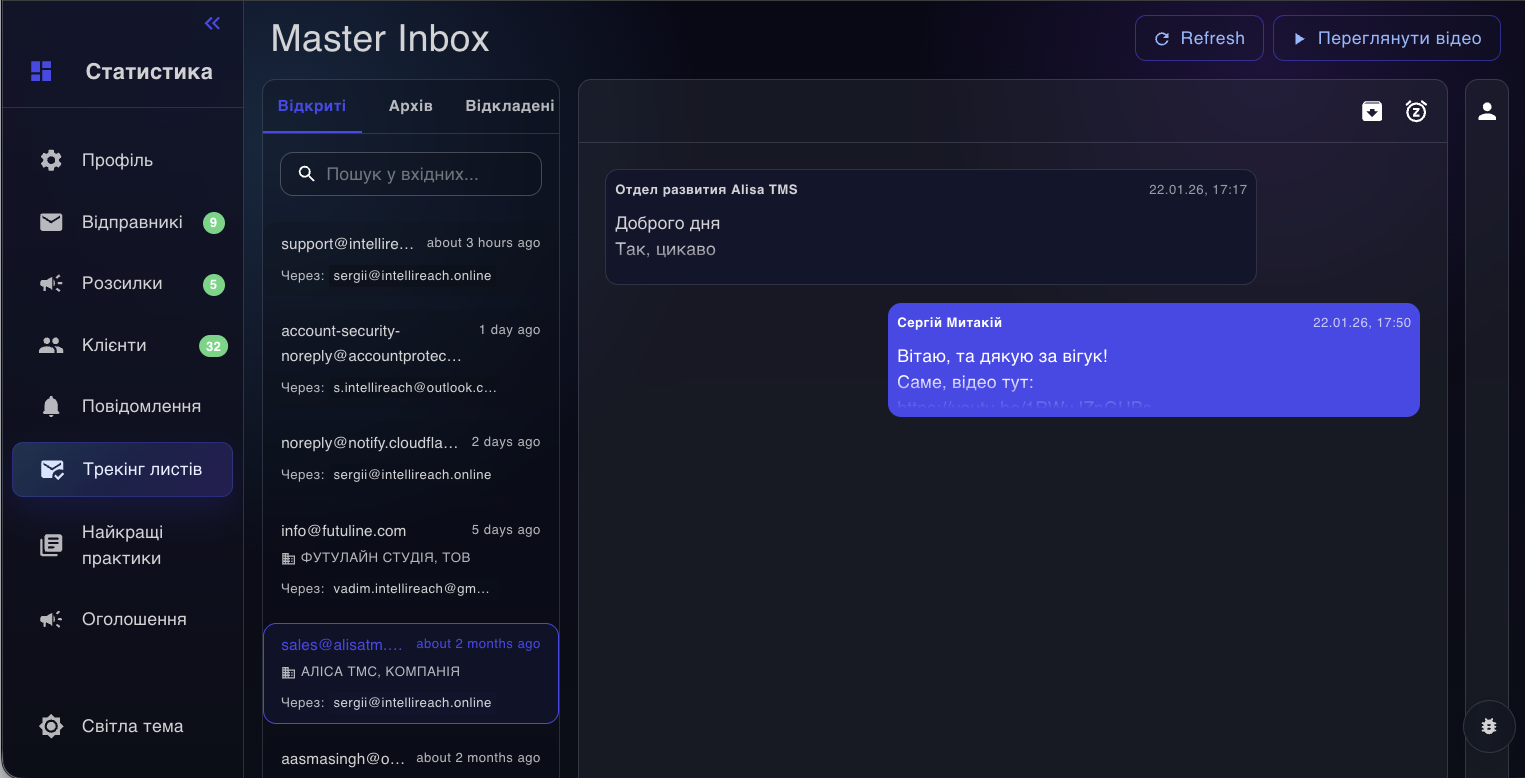Click the bug report icon button

tap(1489, 726)
